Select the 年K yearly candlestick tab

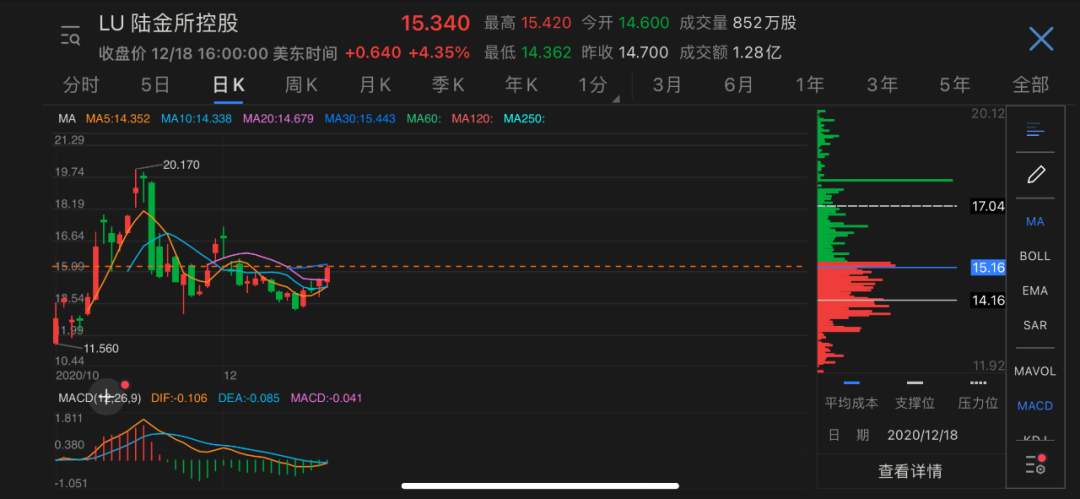point(521,85)
